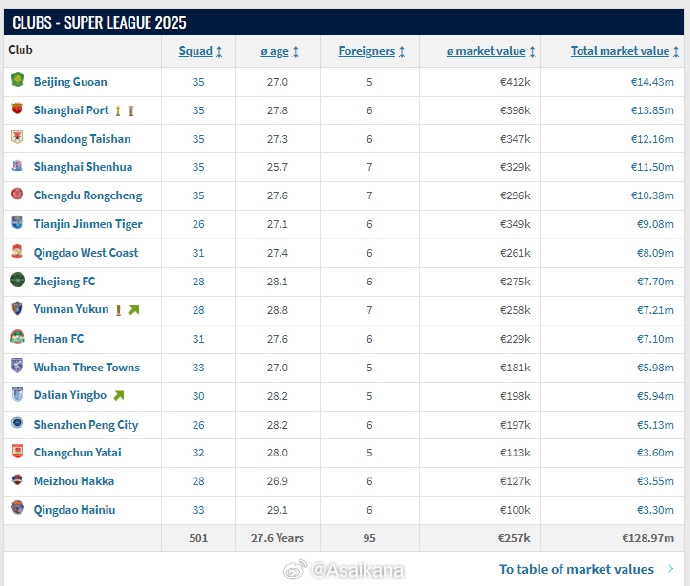Click the Dalian Yingbo promoted green arrow icon
690x586 pixels.
119,396
